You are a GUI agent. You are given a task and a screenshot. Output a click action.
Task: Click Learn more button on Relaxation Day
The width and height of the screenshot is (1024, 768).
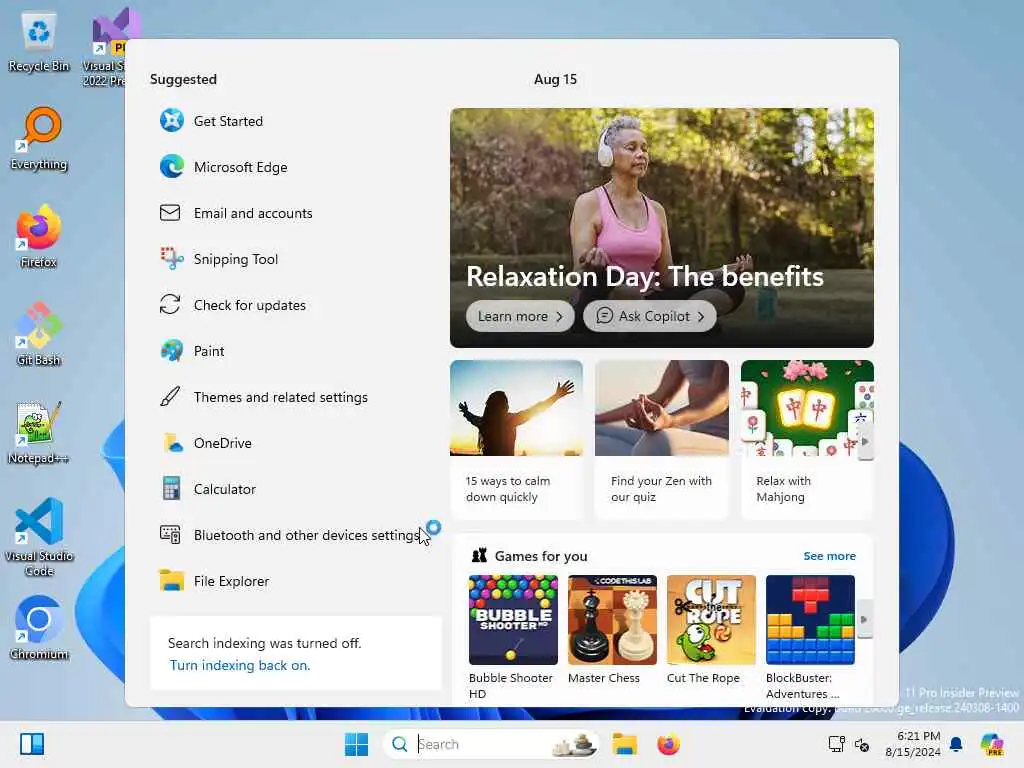click(x=520, y=316)
